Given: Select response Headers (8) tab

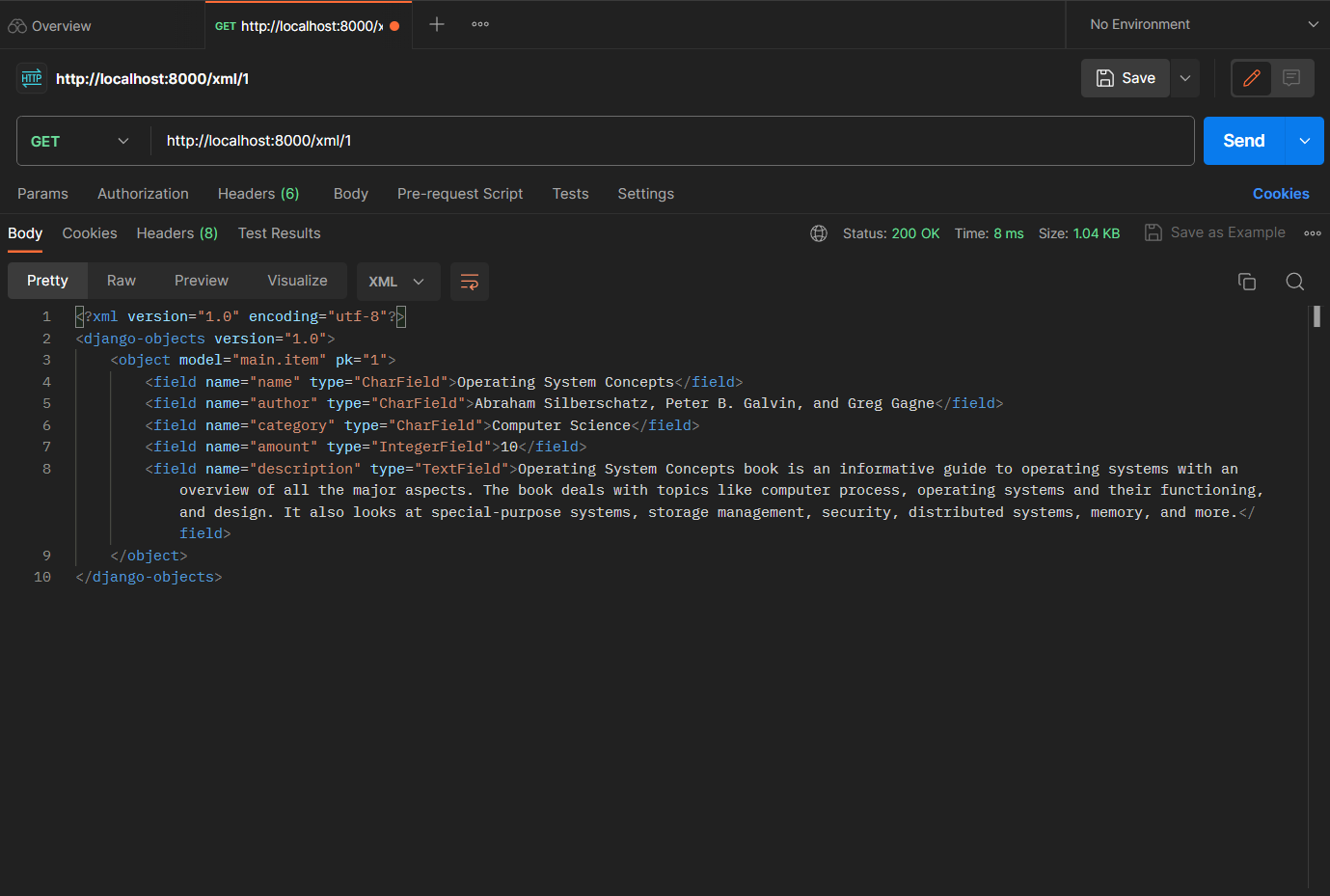Looking at the screenshot, I should pos(177,233).
